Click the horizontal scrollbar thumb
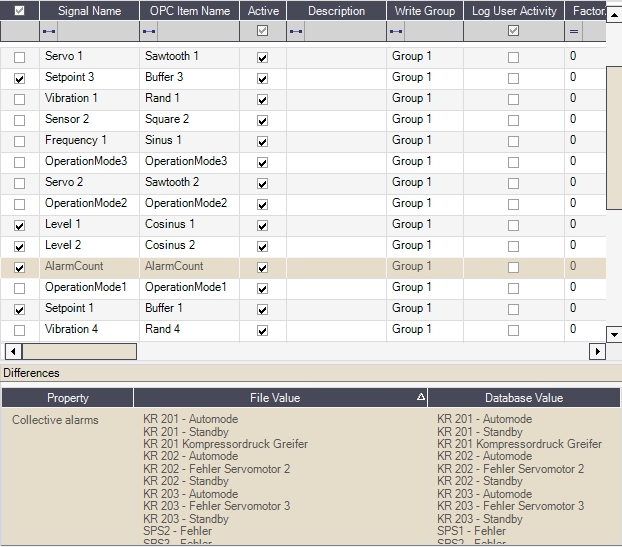Image resolution: width=622 pixels, height=547 pixels. 79,352
